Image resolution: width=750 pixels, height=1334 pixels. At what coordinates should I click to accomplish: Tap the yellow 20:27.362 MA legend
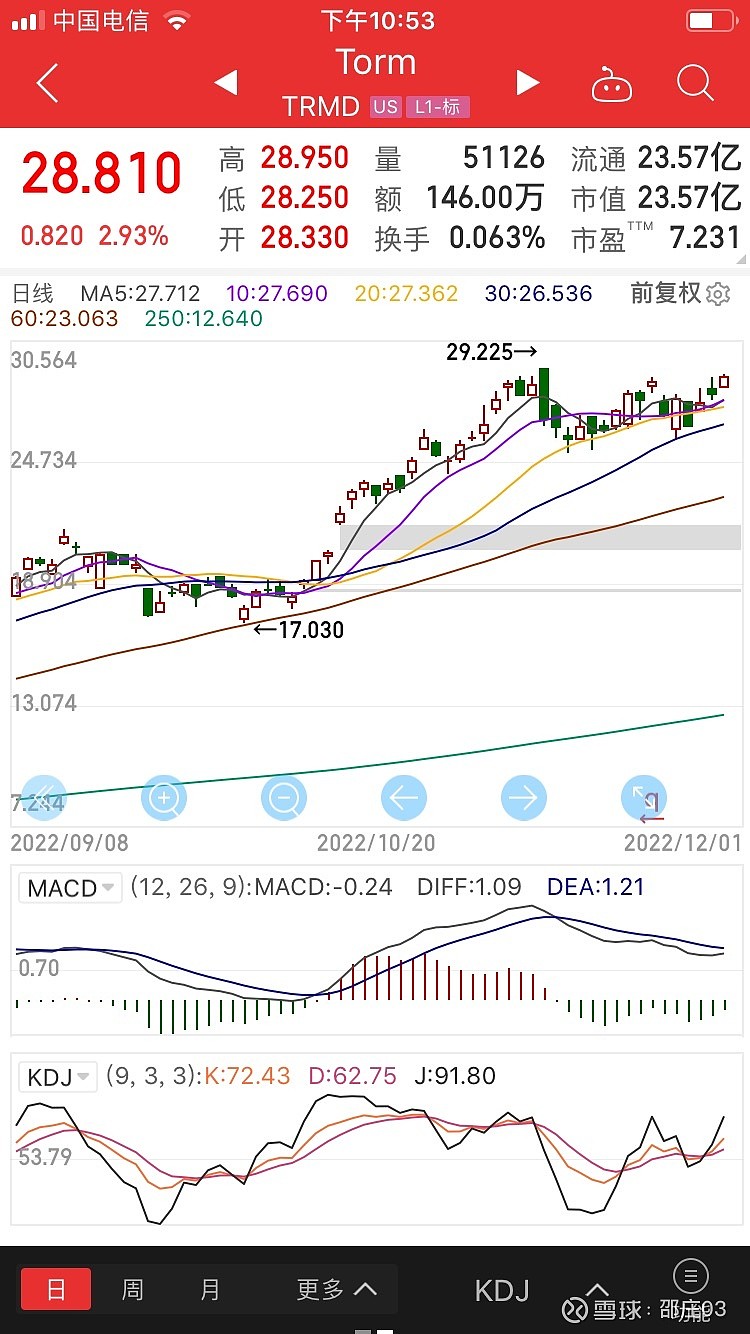tap(406, 293)
